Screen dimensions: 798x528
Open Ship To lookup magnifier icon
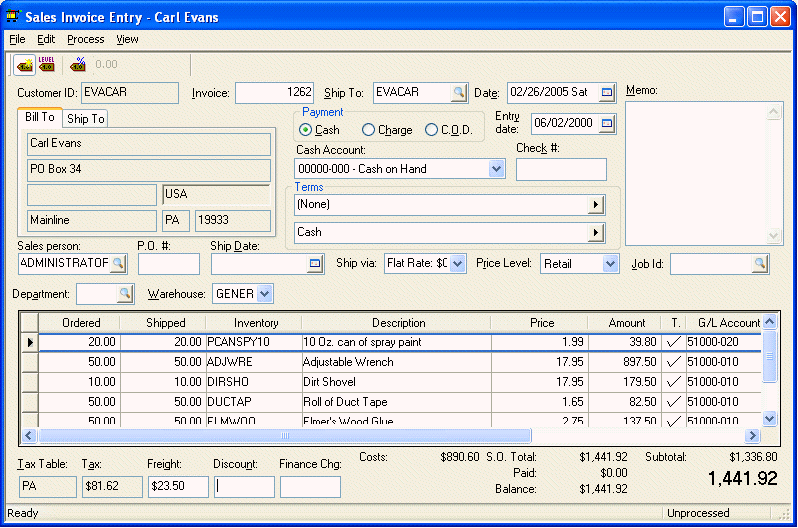point(459,93)
